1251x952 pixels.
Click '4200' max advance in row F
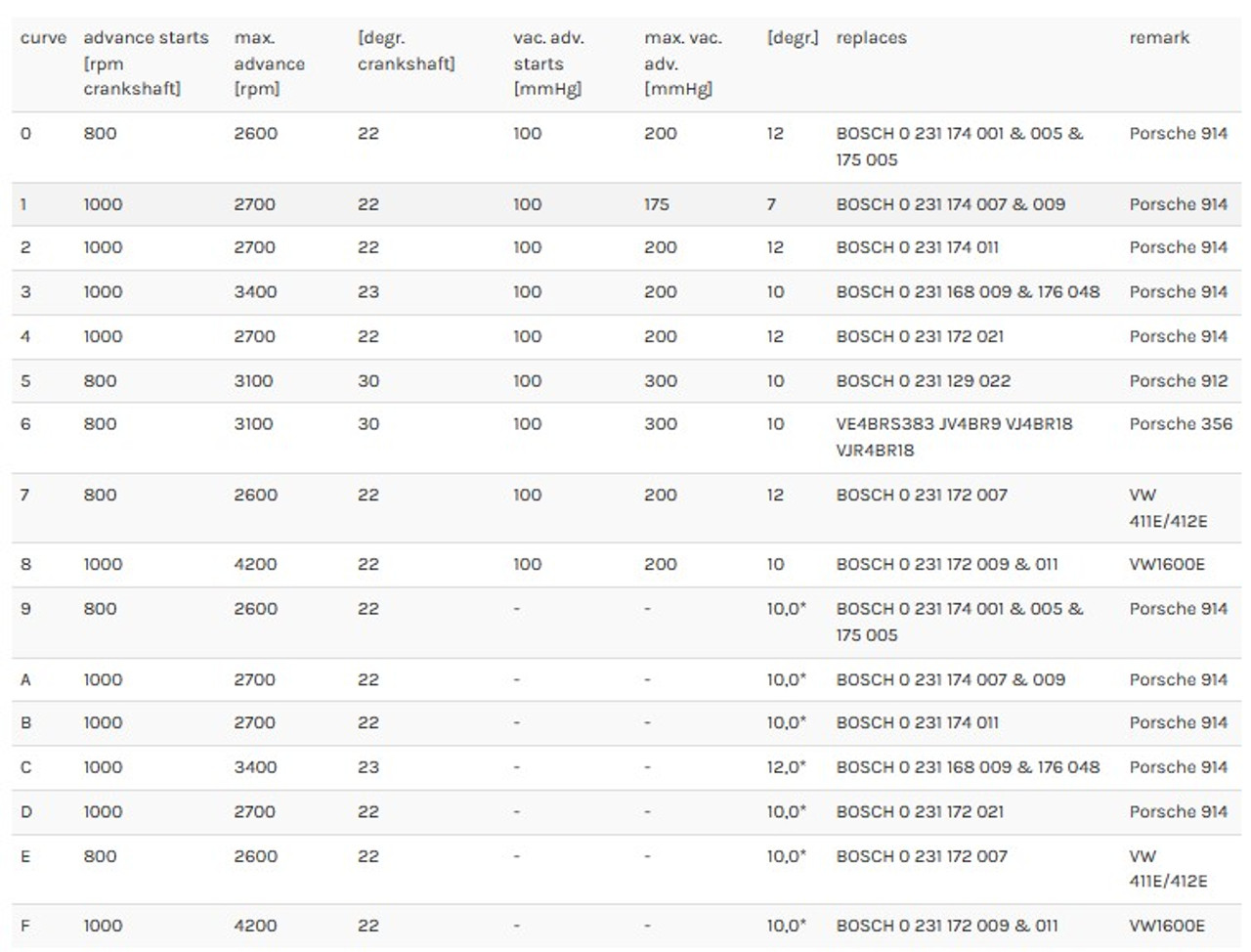click(x=255, y=926)
